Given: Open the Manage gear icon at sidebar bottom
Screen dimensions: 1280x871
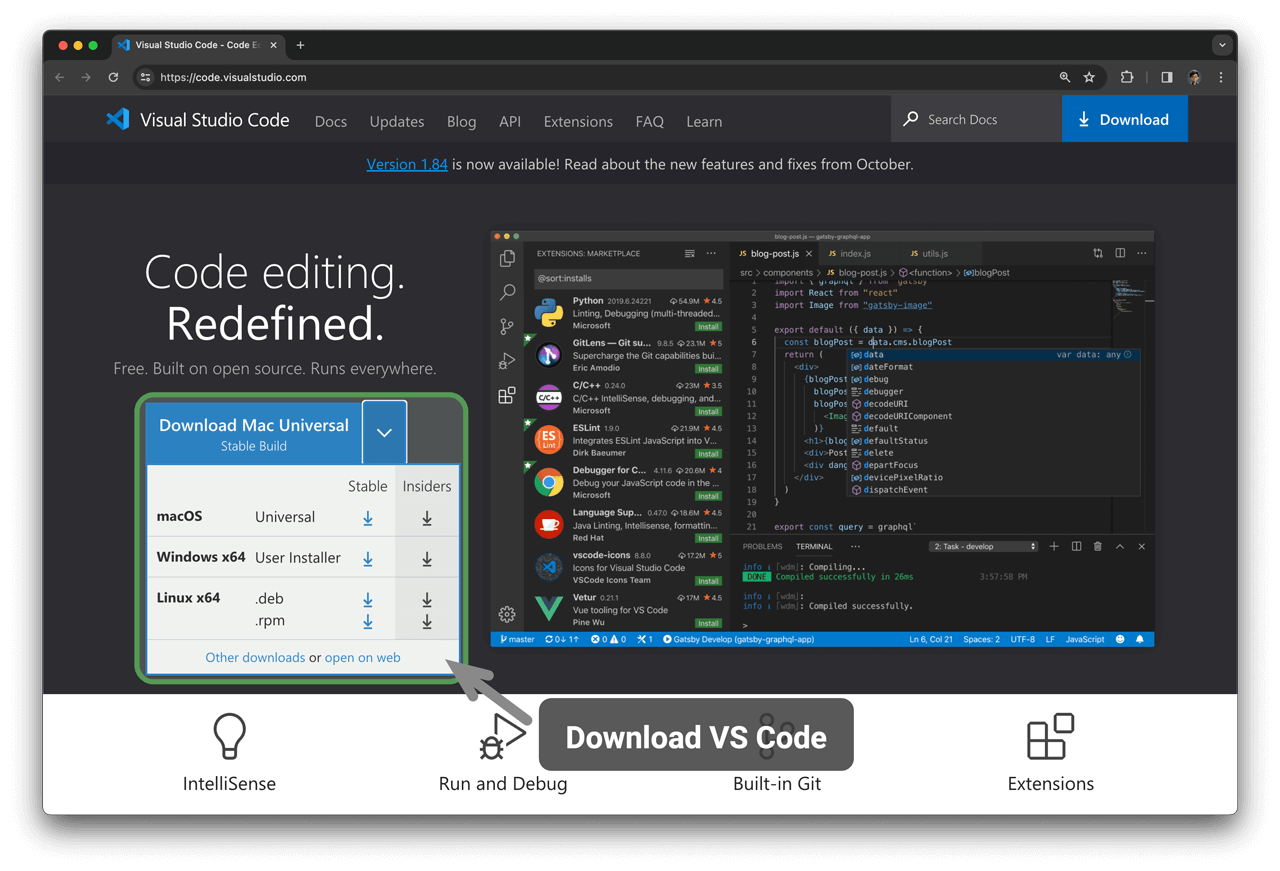Looking at the screenshot, I should click(x=507, y=614).
